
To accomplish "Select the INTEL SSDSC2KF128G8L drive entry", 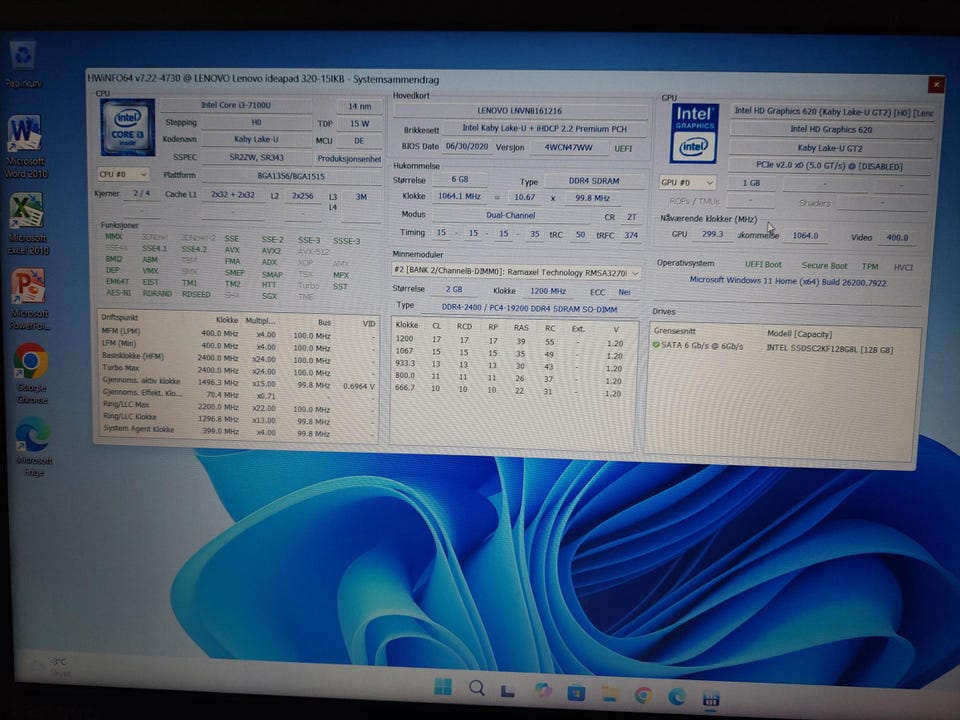I will 830,350.
